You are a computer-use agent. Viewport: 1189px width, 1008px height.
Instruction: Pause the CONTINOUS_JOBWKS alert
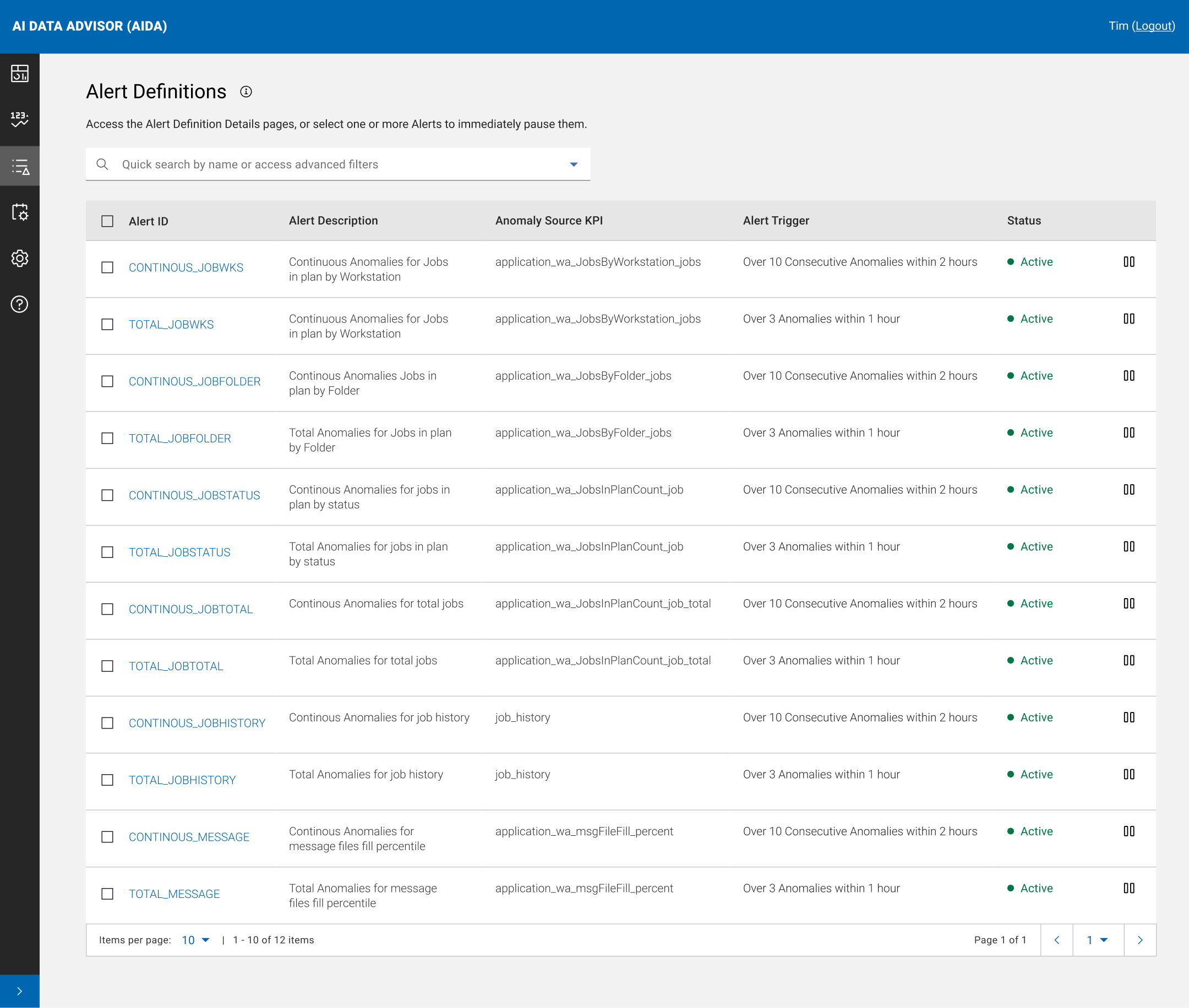pyautogui.click(x=1128, y=262)
